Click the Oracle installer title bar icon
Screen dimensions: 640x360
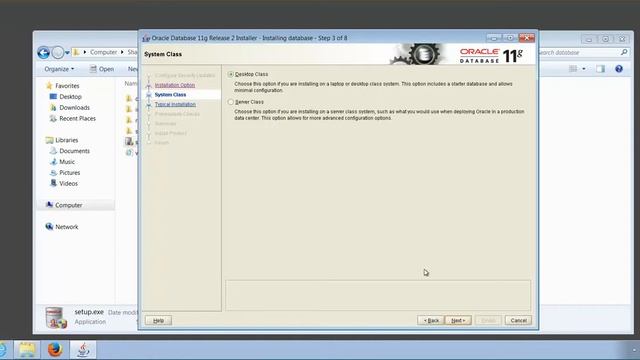[146, 38]
